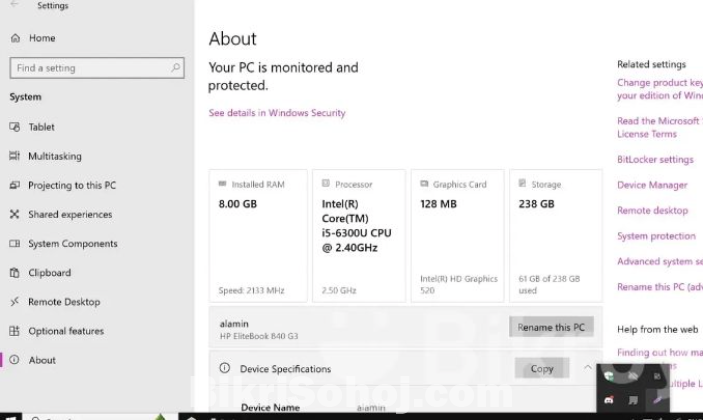703x420 pixels.
Task: Open Device Manager link
Action: 652,185
